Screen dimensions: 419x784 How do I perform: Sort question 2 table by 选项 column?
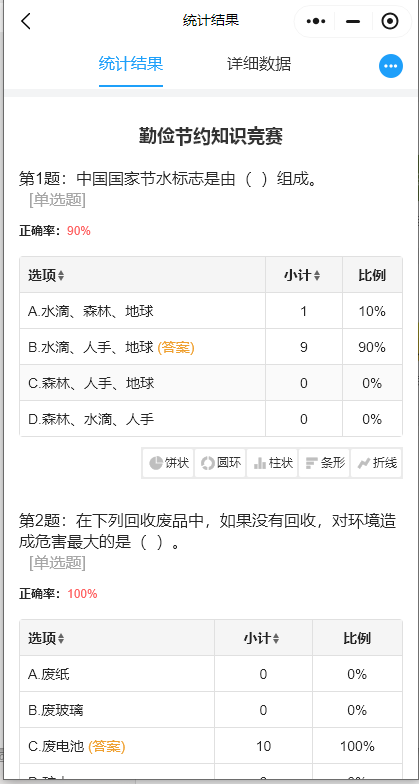tap(46, 638)
